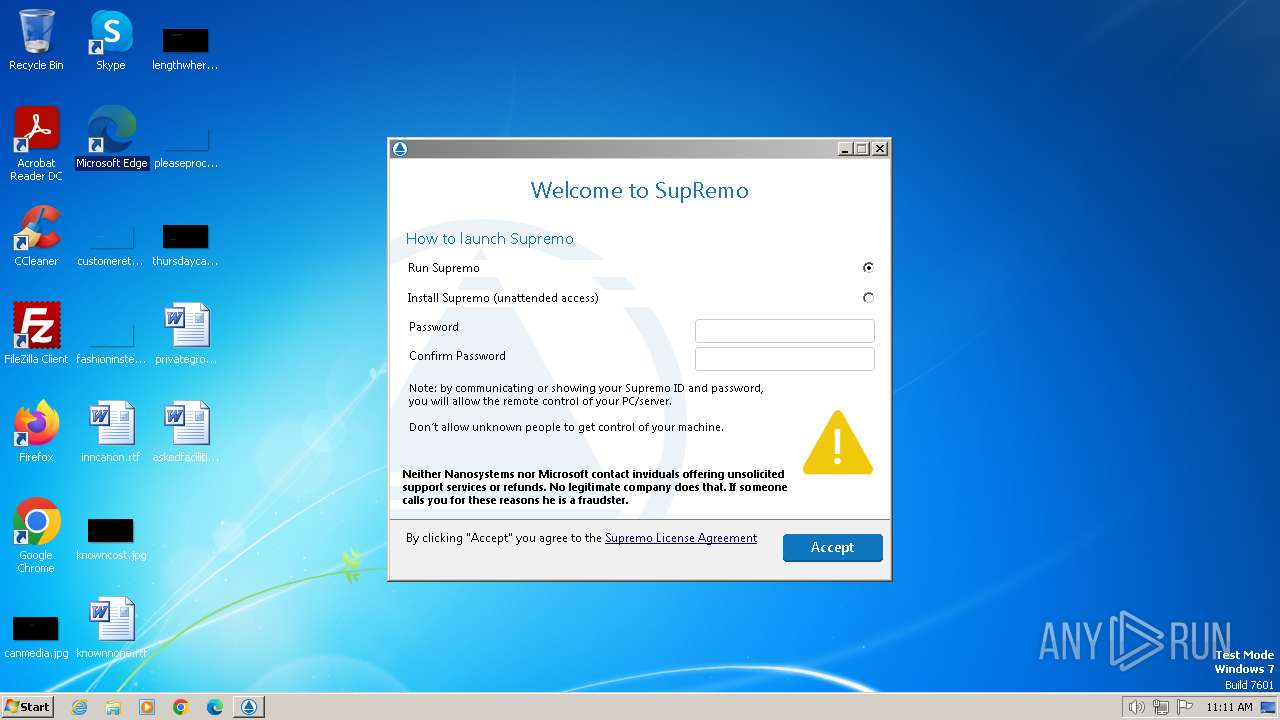Screen dimensions: 1280x720
Task: Select the canmedia.jpg desktop file
Action: pos(36,635)
